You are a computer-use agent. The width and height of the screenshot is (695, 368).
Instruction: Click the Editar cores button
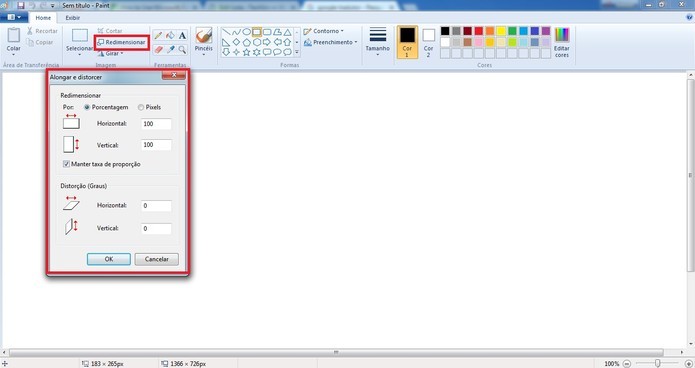click(x=562, y=42)
